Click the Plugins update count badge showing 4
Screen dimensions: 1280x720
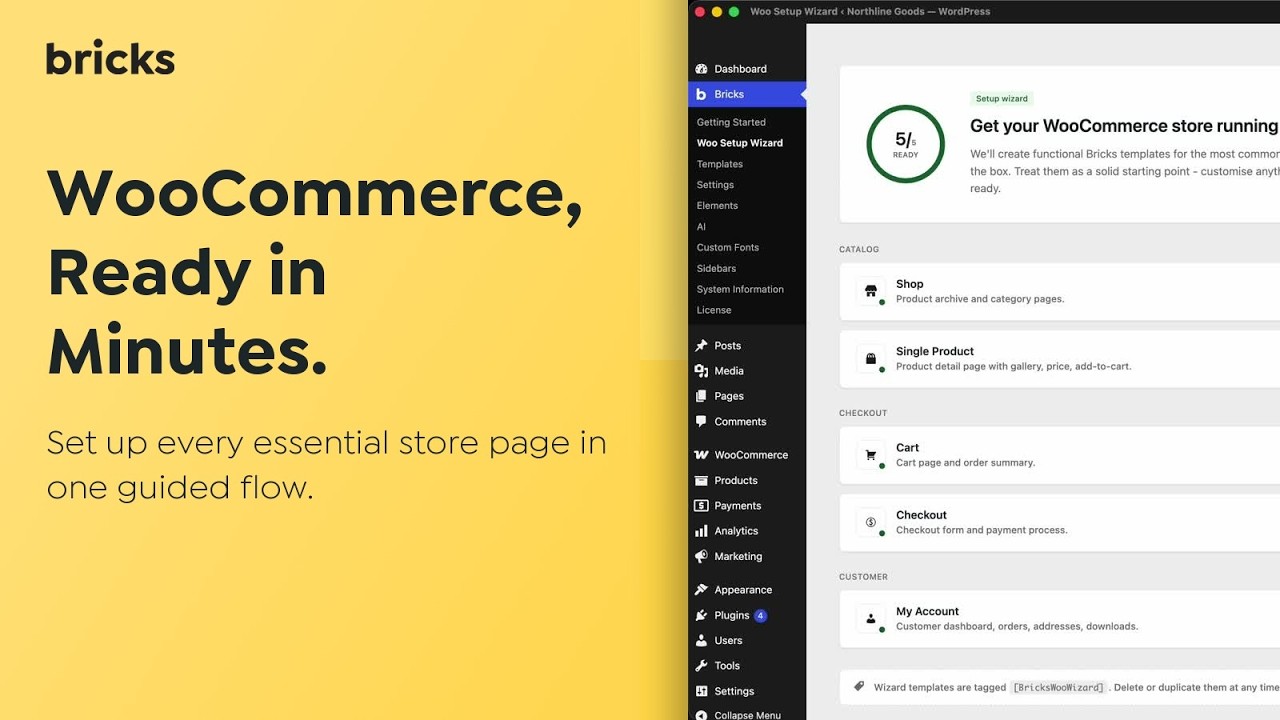tap(760, 616)
